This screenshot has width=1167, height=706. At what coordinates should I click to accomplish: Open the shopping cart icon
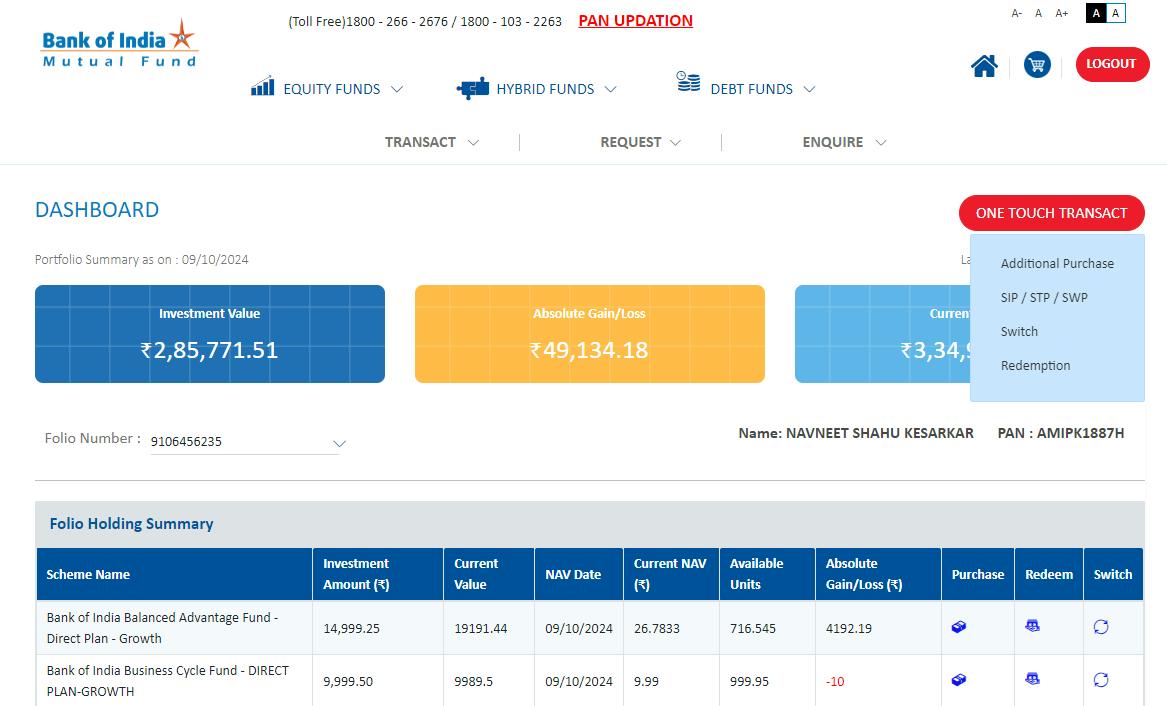1037,65
